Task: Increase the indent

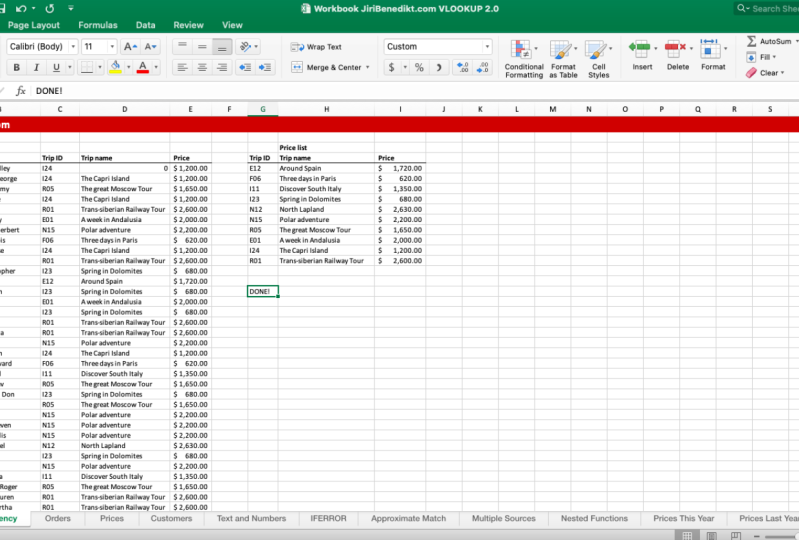Action: pyautogui.click(x=265, y=67)
